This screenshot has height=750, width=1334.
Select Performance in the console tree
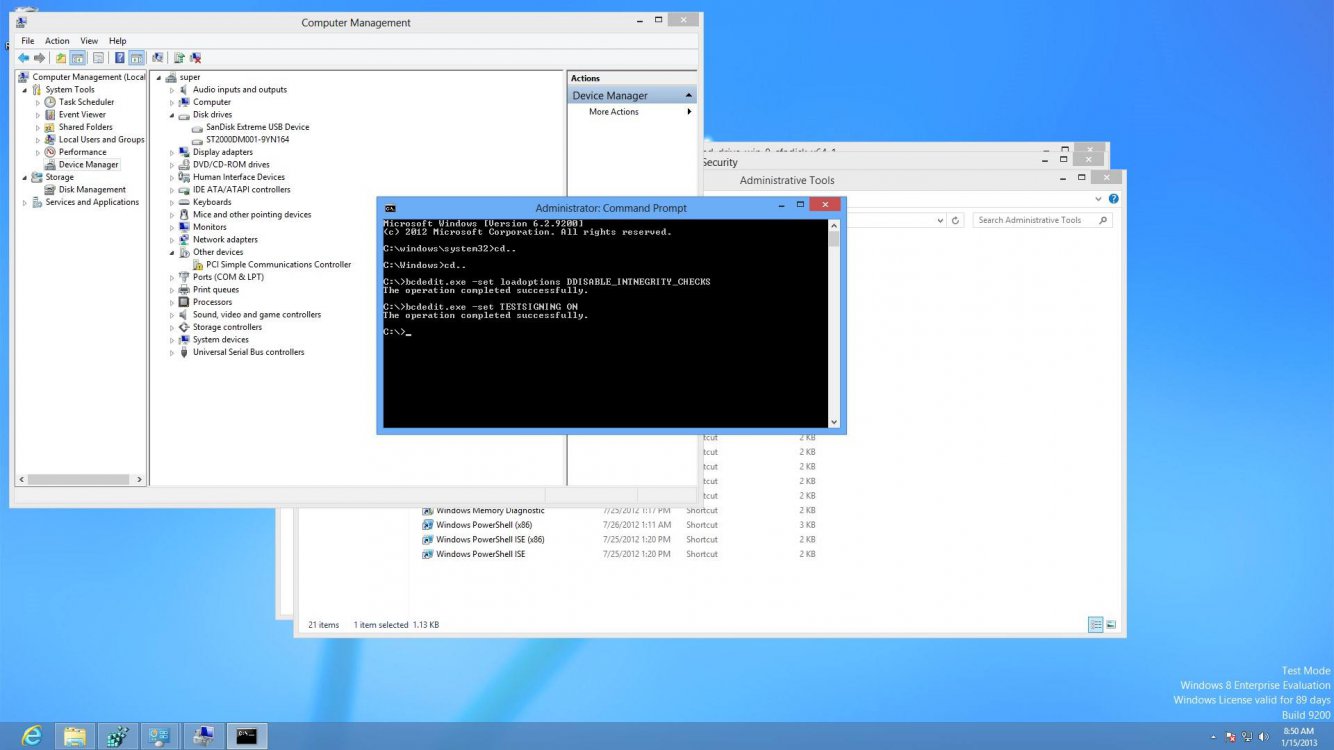(82, 152)
